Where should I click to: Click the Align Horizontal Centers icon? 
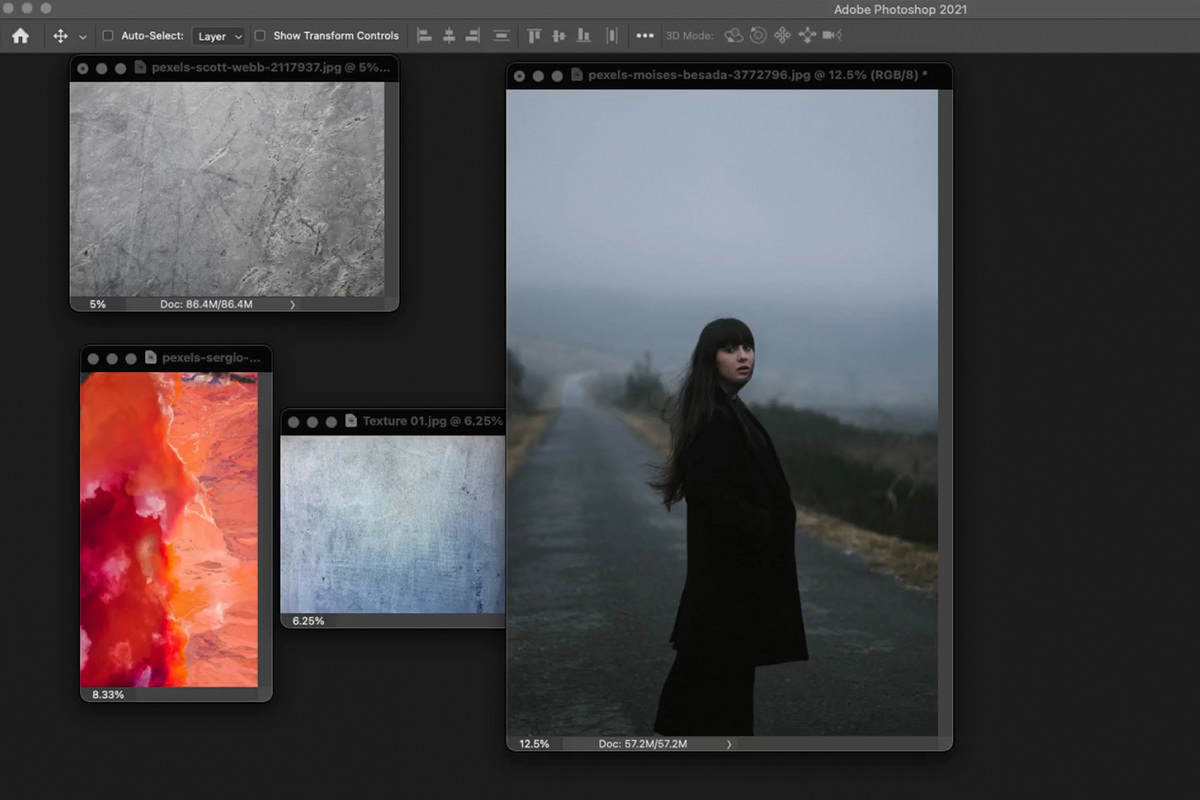click(x=448, y=35)
